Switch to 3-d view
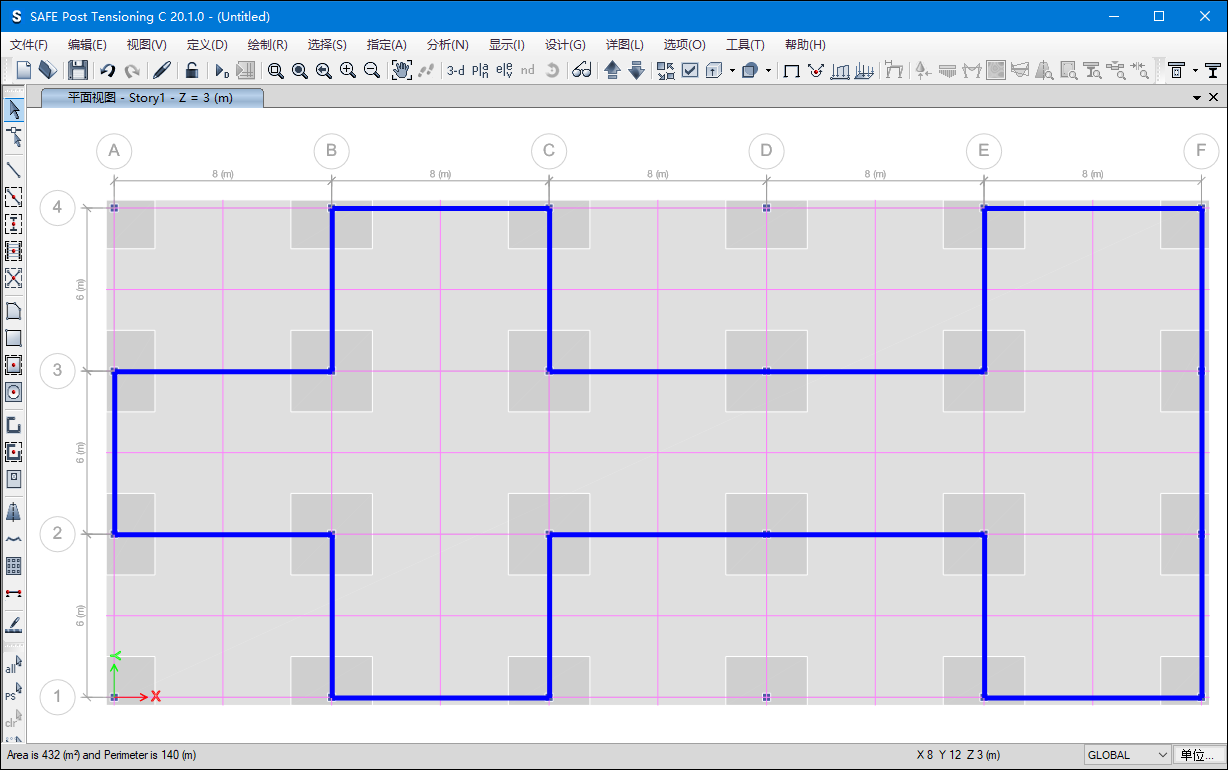 point(456,70)
